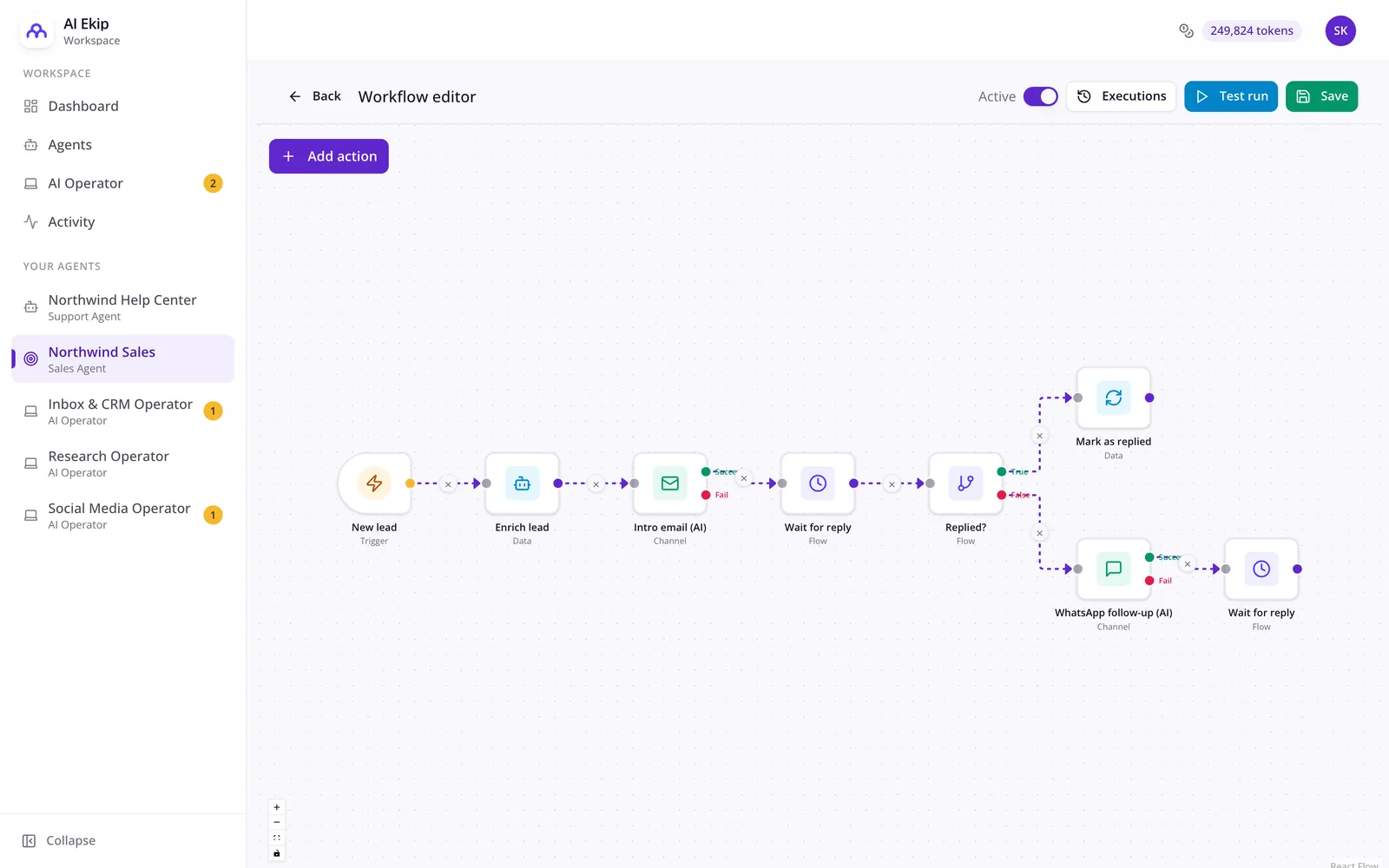Viewport: 1389px width, 868px height.
Task: Delete edge between Enrich lead and Intro email
Action: click(596, 484)
